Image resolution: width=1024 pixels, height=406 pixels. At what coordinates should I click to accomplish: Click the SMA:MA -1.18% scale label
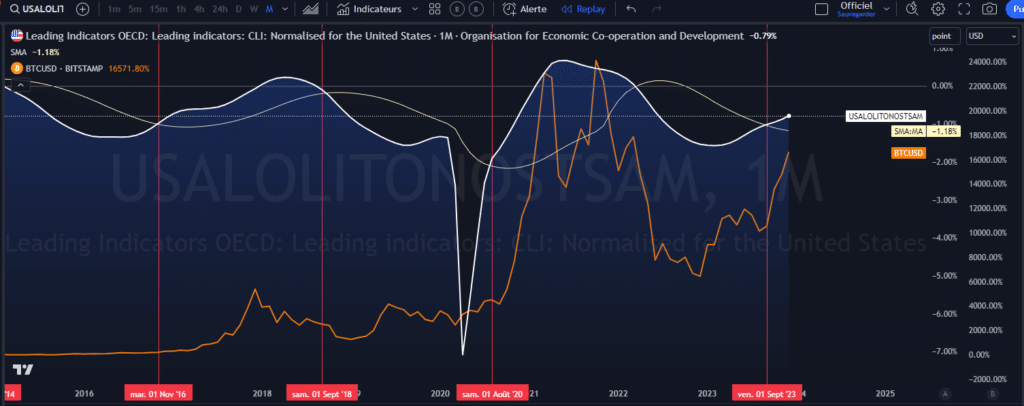click(x=926, y=131)
